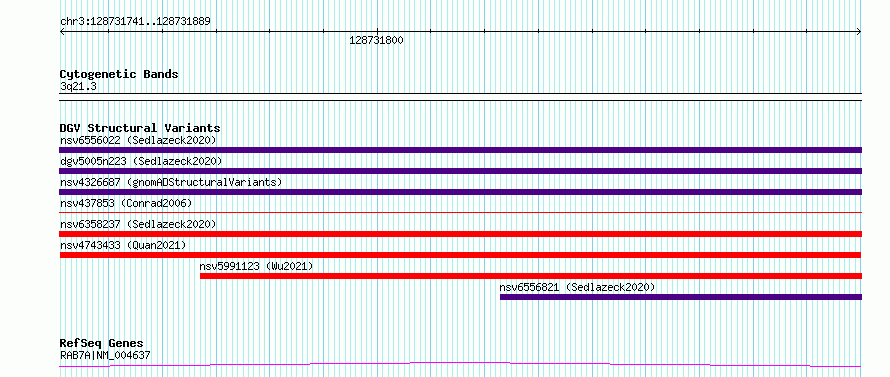Viewport: 890px width, 377px height.
Task: Click the 3q21.3 band label
Action: click(x=78, y=87)
